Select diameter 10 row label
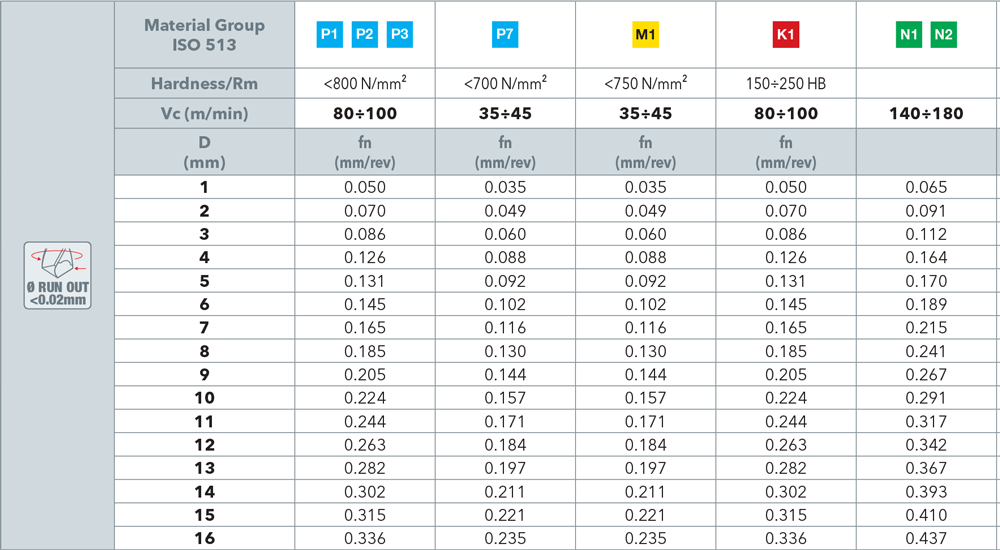 205,397
